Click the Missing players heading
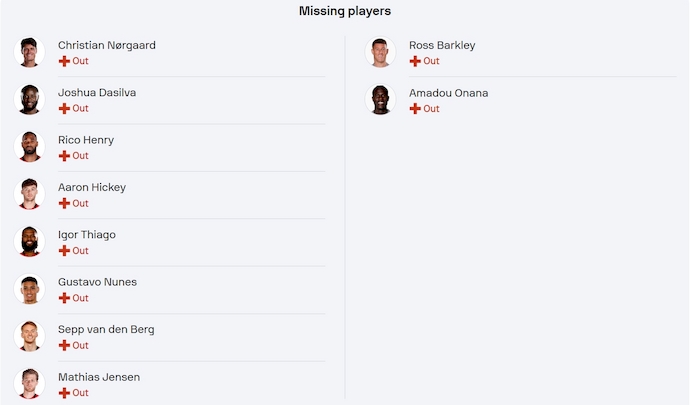The height and width of the screenshot is (405, 690). [345, 11]
